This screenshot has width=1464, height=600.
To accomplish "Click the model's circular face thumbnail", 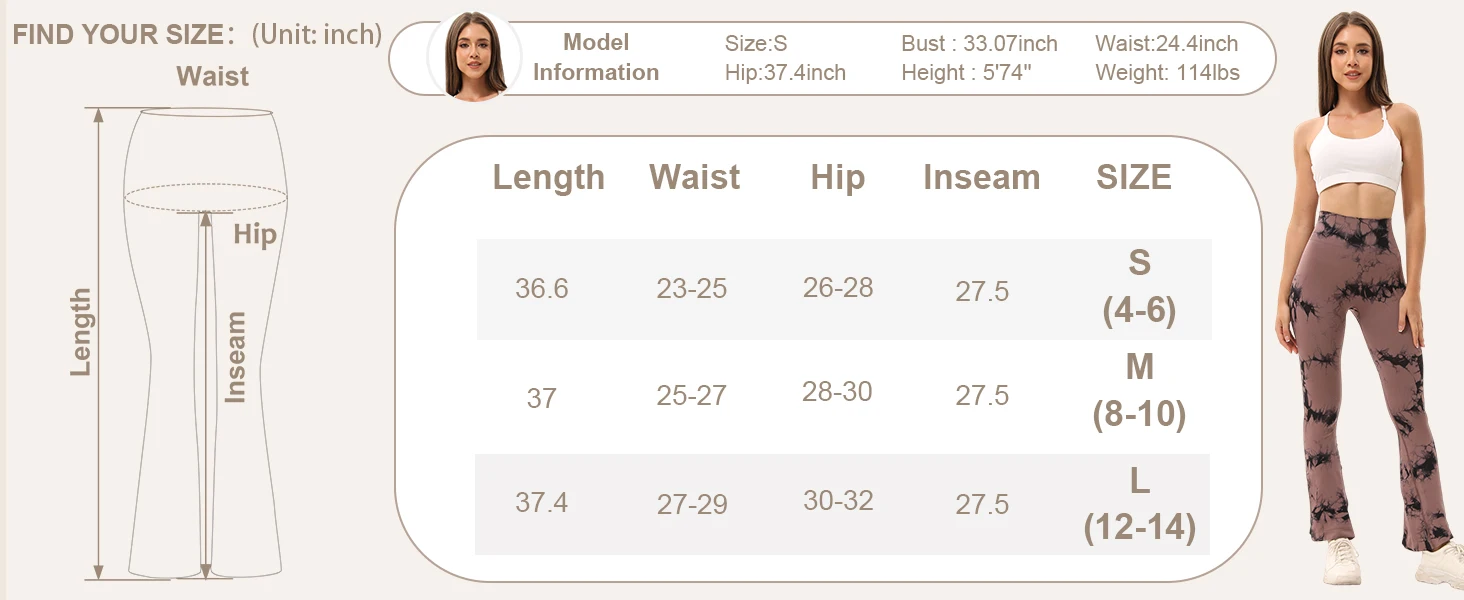I will click(x=474, y=56).
